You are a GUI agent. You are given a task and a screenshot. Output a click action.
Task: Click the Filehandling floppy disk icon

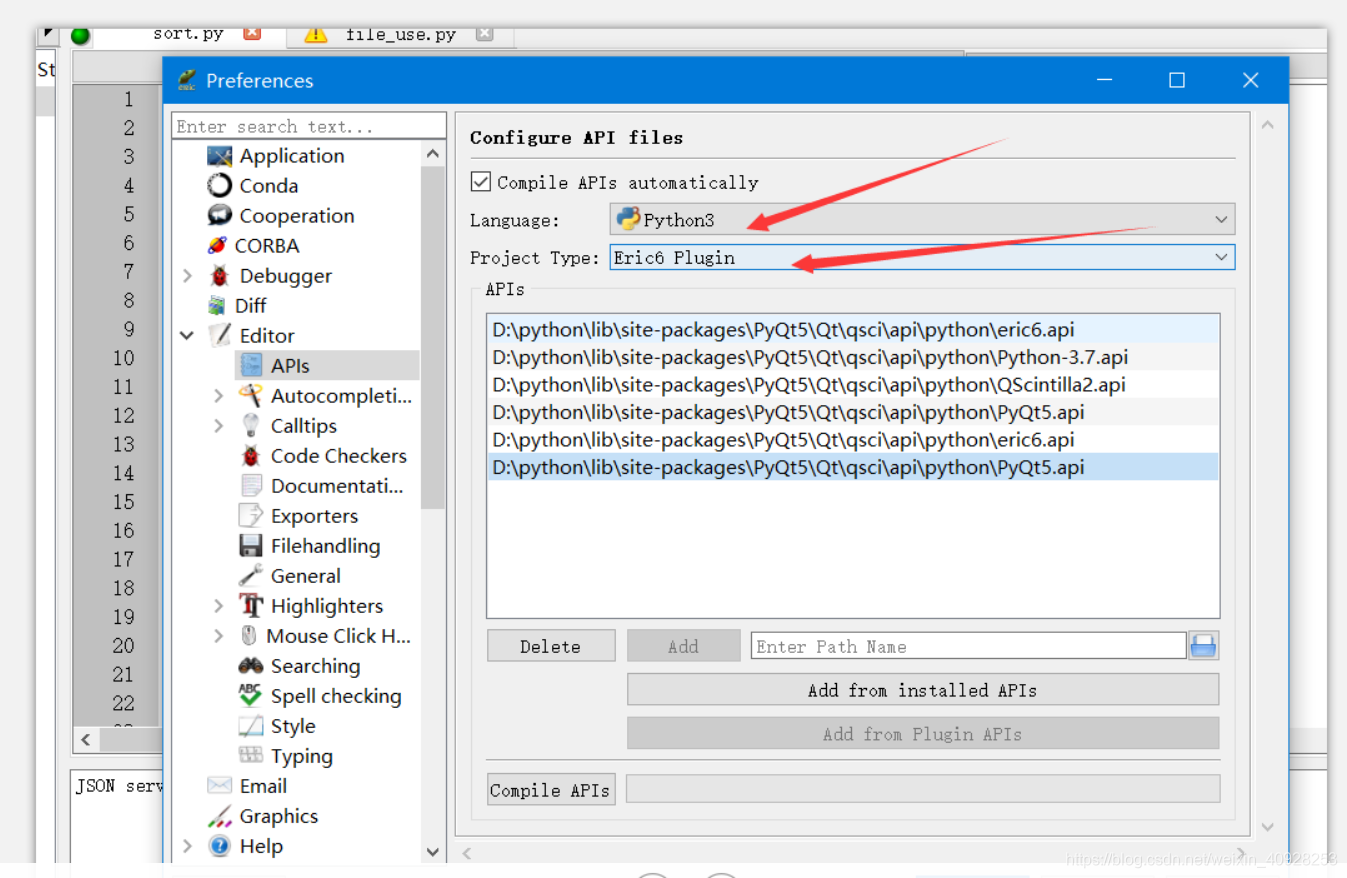click(x=251, y=546)
